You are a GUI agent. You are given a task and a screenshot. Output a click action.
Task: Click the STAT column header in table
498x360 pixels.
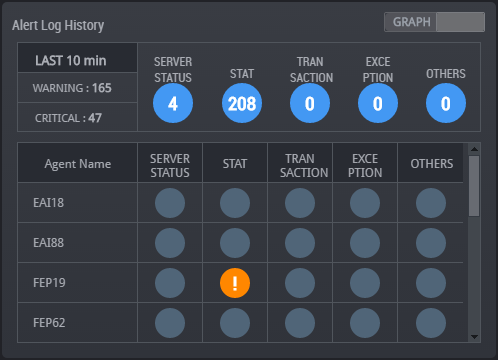coord(235,163)
